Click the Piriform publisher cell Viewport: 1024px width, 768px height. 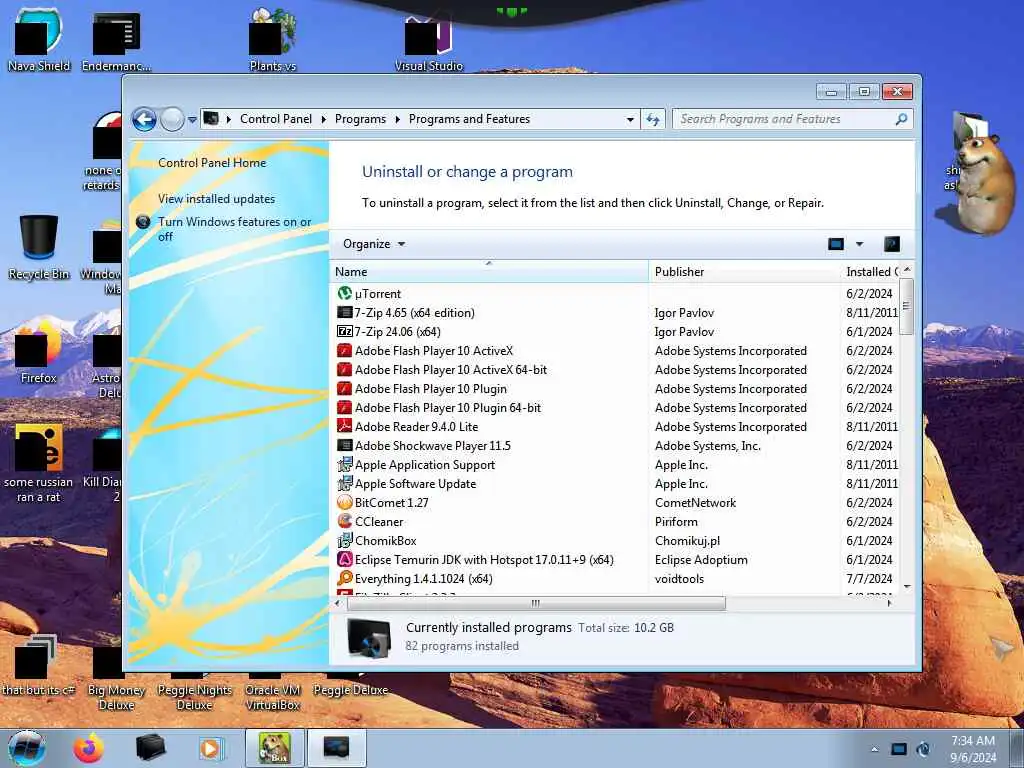(x=676, y=521)
